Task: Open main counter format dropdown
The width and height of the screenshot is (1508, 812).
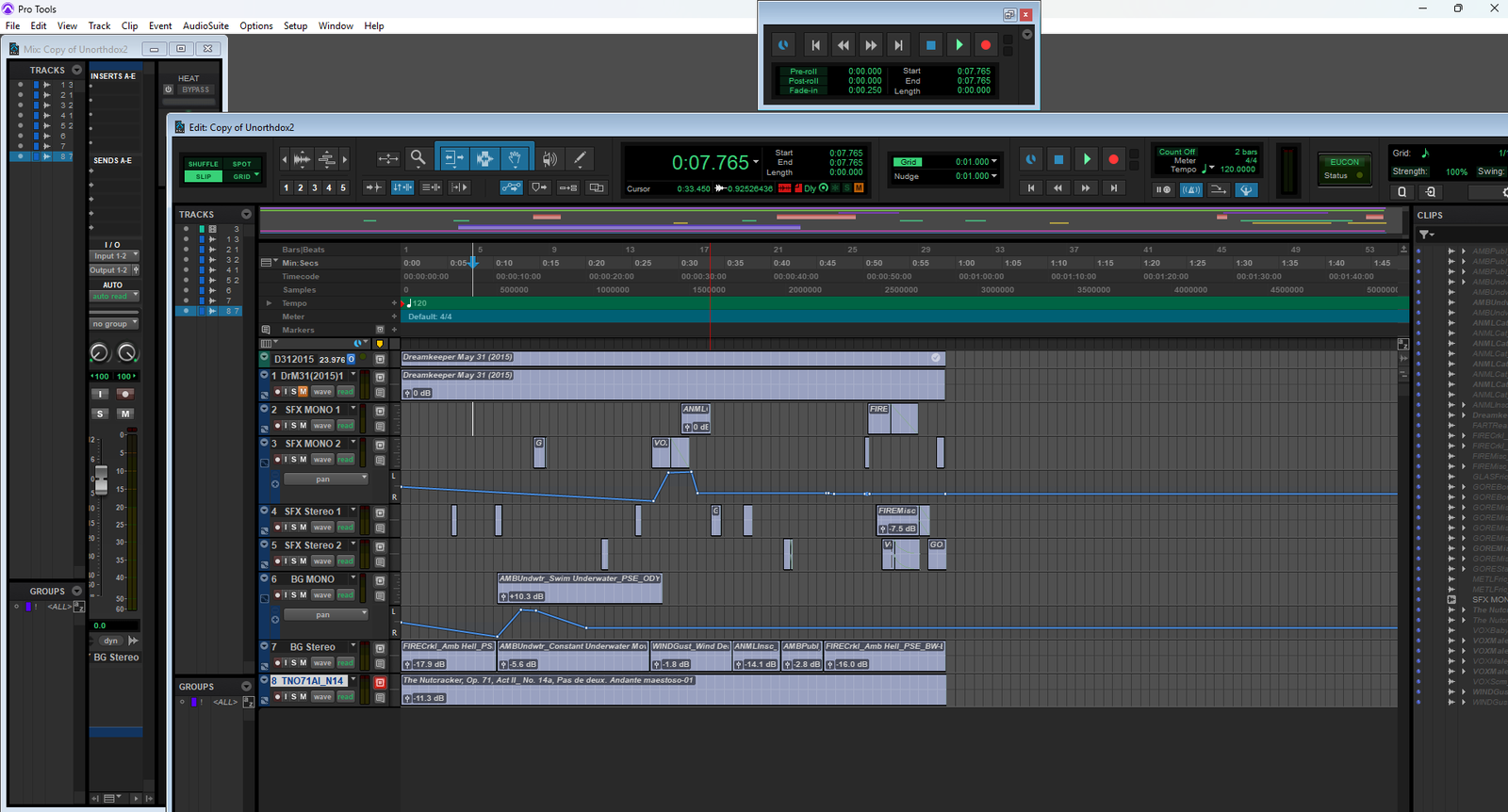Action: pos(756,162)
